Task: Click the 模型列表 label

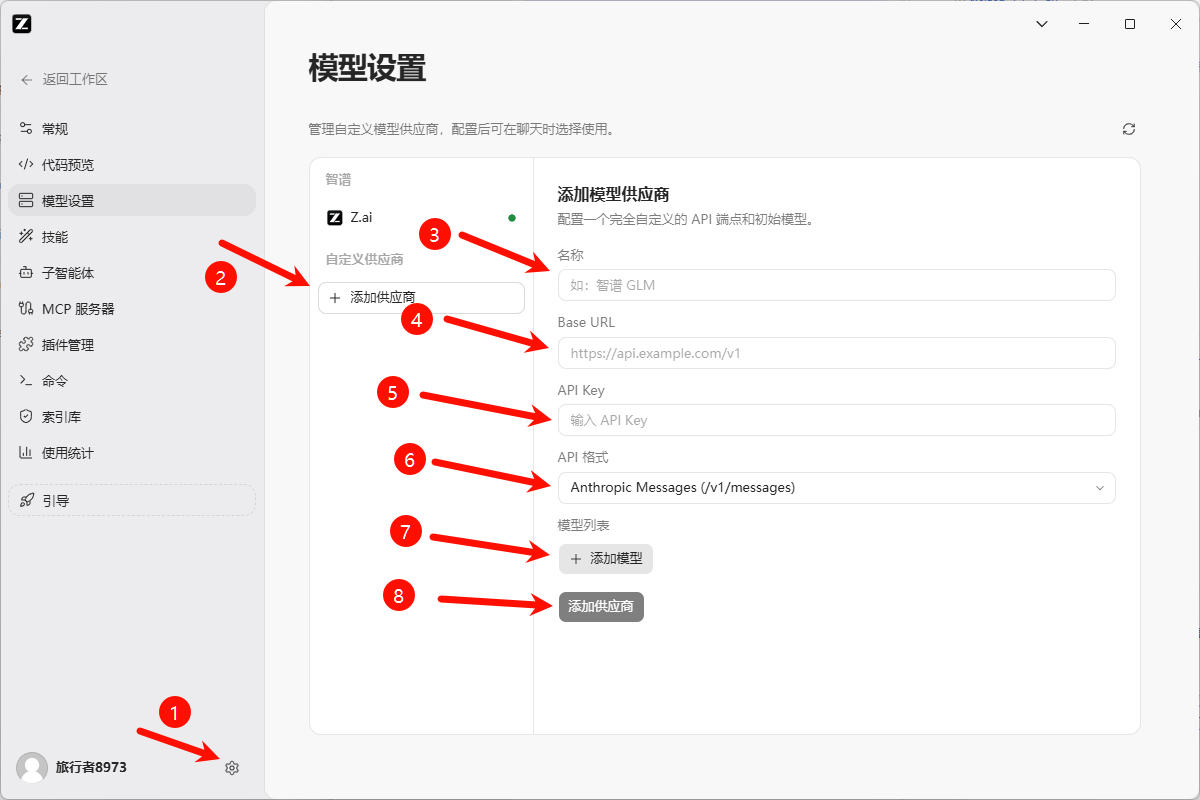Action: 584,525
